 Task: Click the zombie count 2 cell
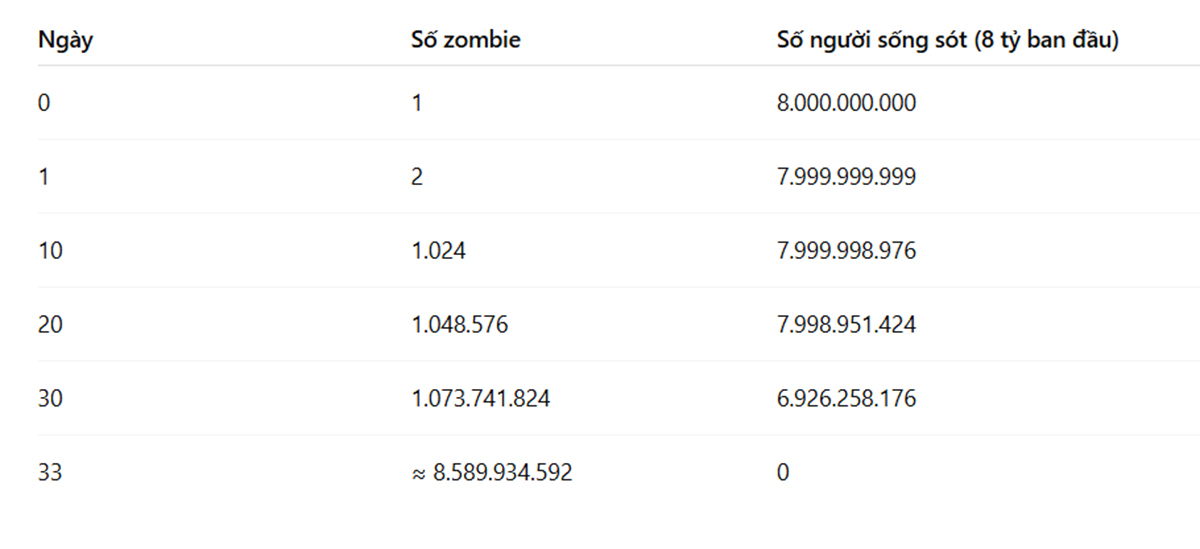click(417, 177)
